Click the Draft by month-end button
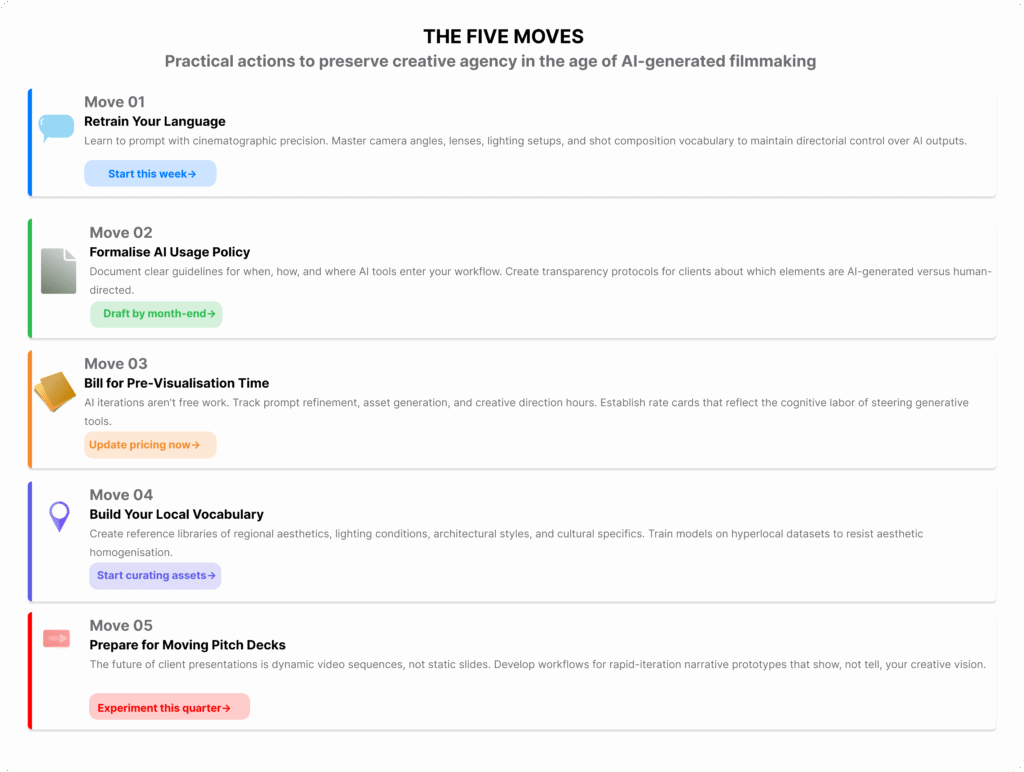The width and height of the screenshot is (1024, 772). click(156, 313)
